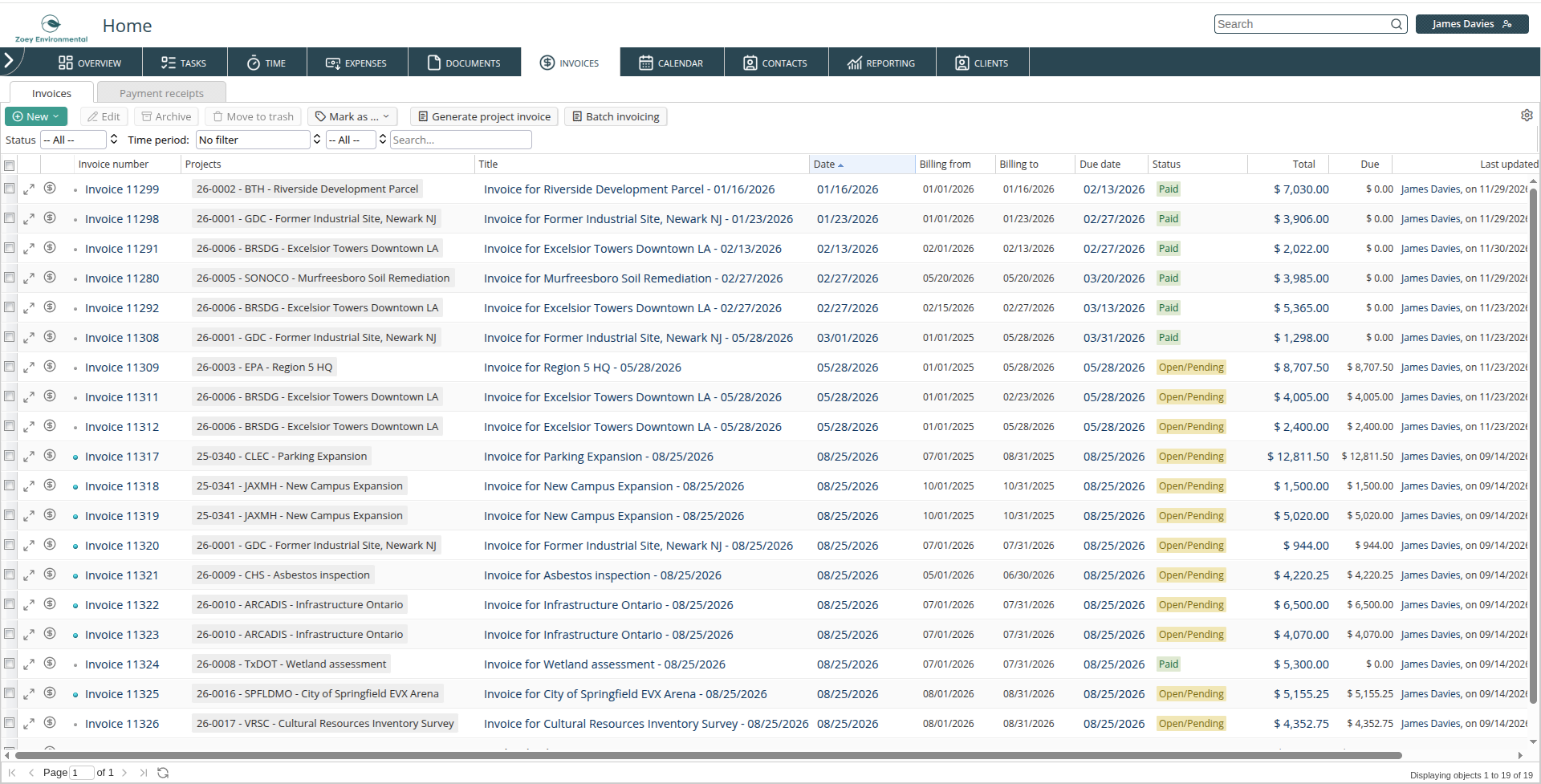Refresh the invoice list in the footer
Image resolution: width=1541 pixels, height=784 pixels.
tap(163, 773)
